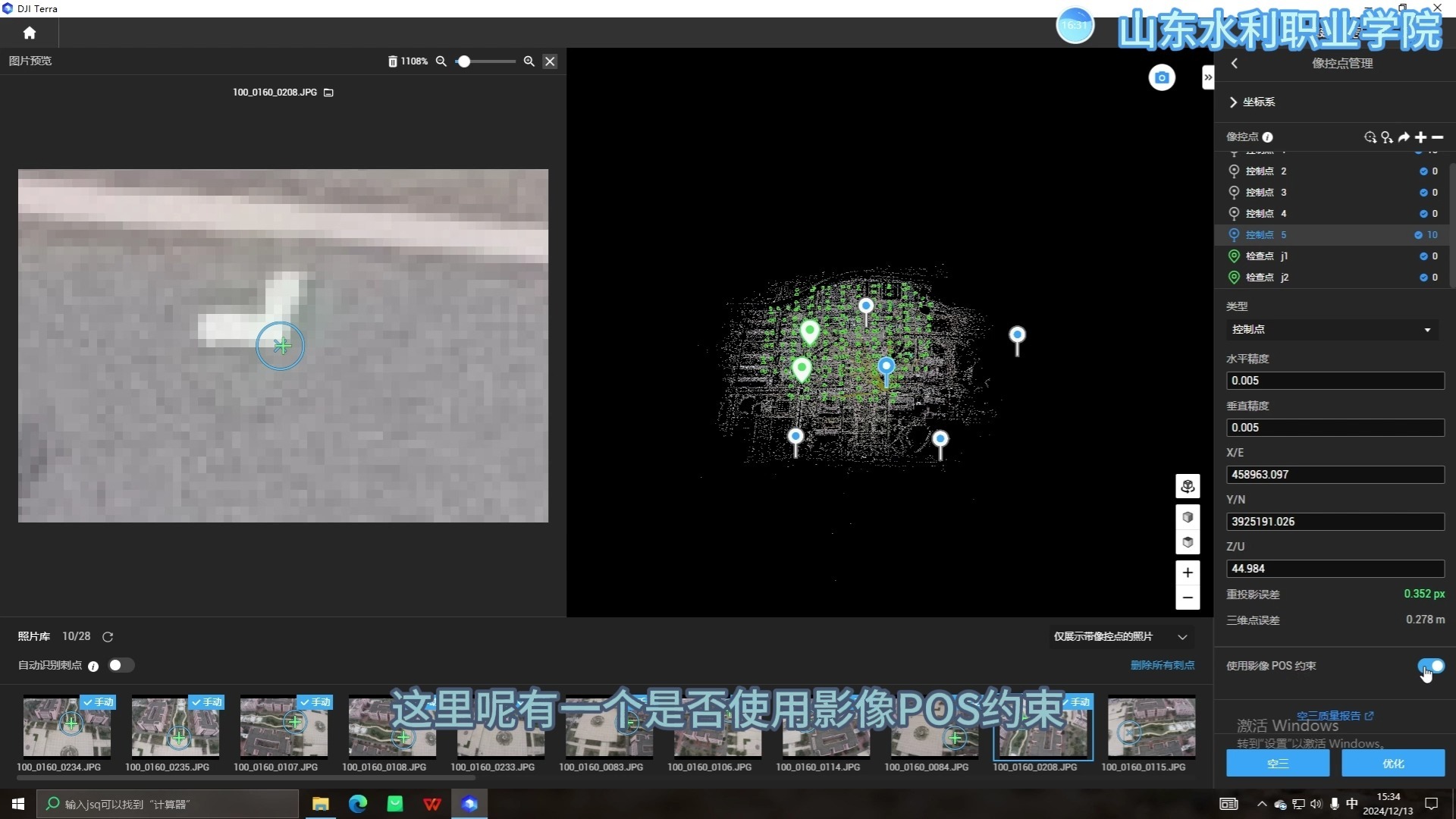Image resolution: width=1456 pixels, height=819 pixels.
Task: Click the delete trash icon in image preview
Action: tap(392, 61)
